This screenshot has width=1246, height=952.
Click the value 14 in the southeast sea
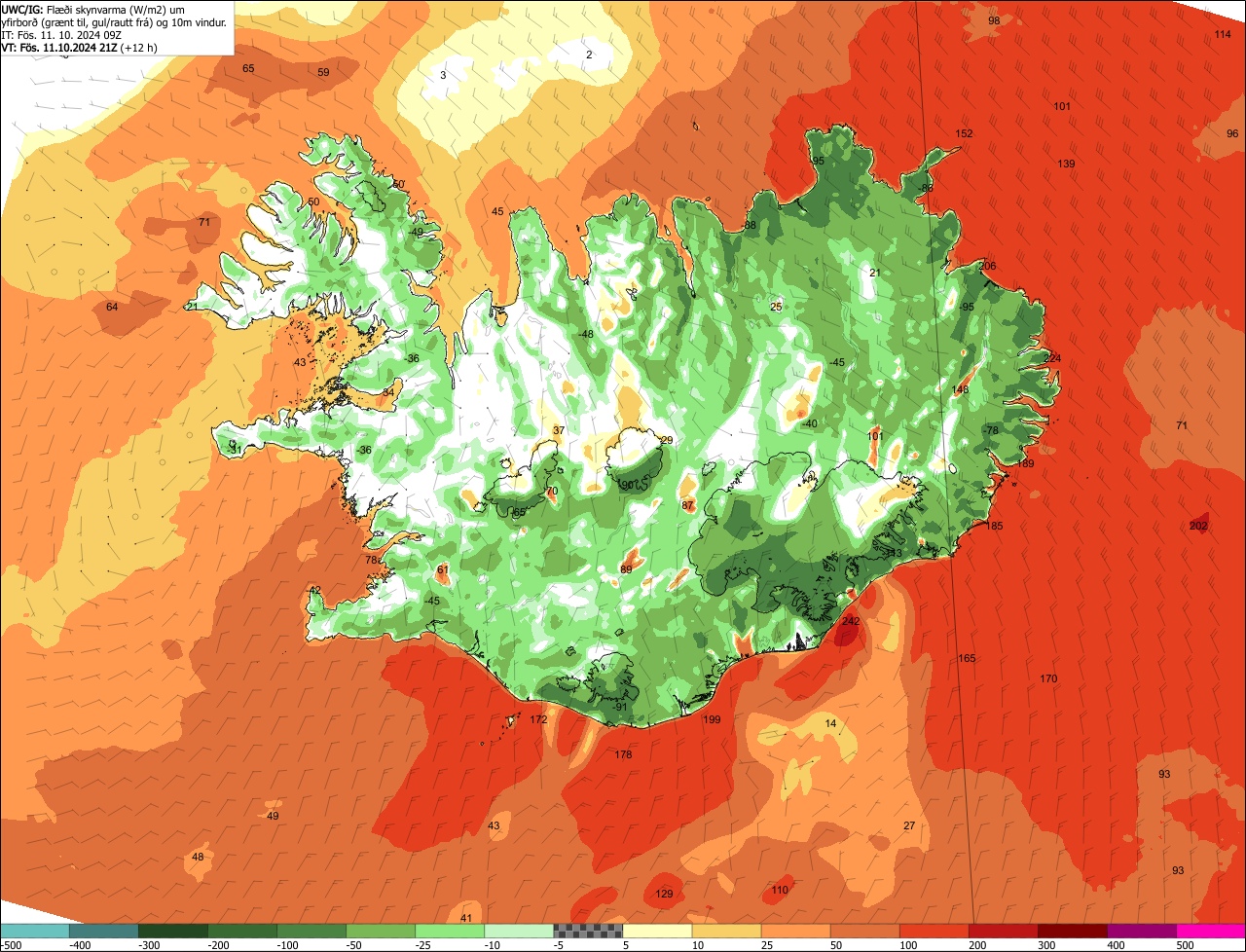click(x=830, y=724)
